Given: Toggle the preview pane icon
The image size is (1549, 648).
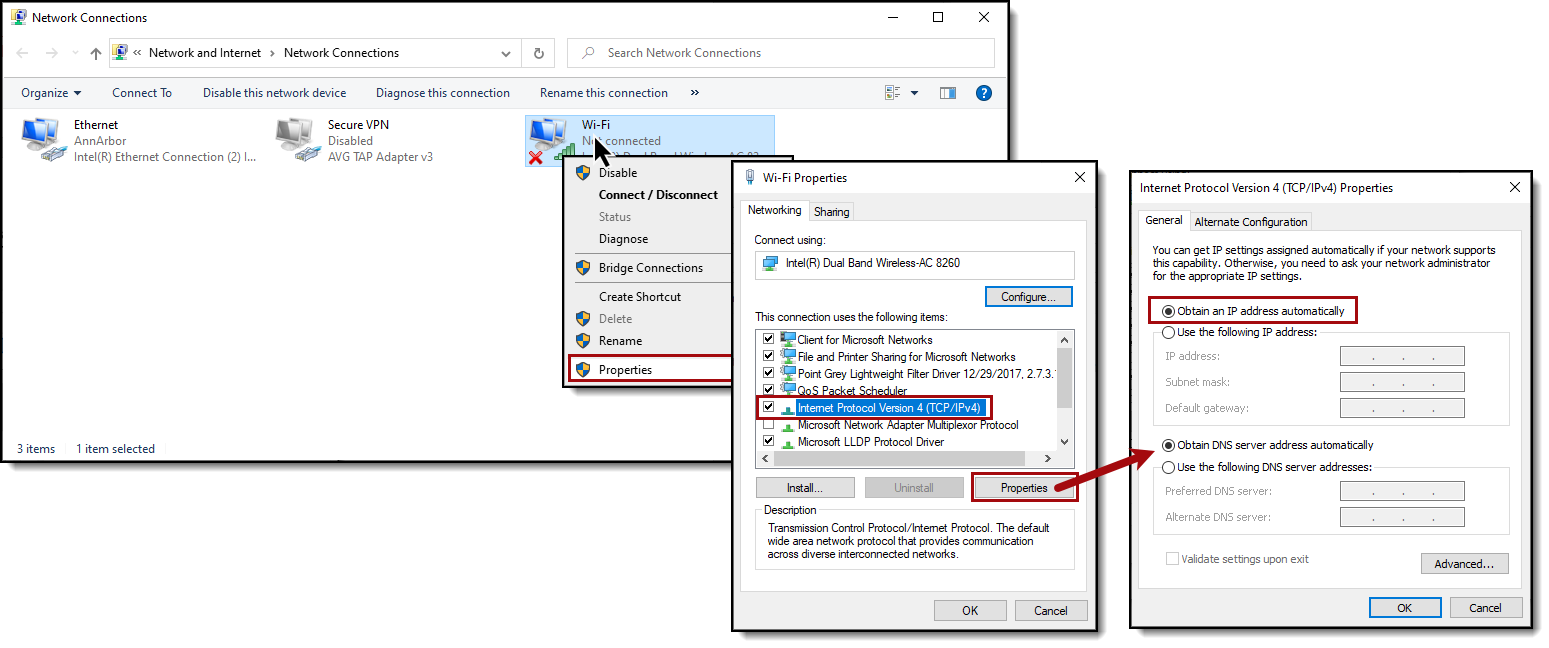Looking at the screenshot, I should pos(948,93).
